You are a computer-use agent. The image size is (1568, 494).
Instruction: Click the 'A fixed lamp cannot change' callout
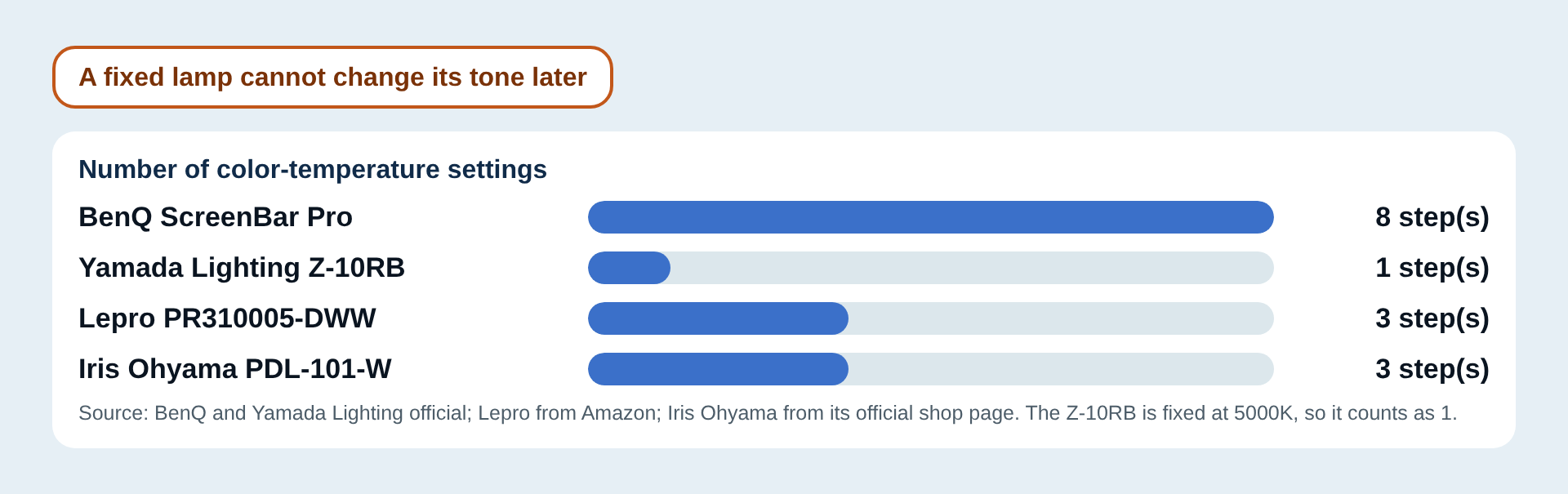pos(332,77)
